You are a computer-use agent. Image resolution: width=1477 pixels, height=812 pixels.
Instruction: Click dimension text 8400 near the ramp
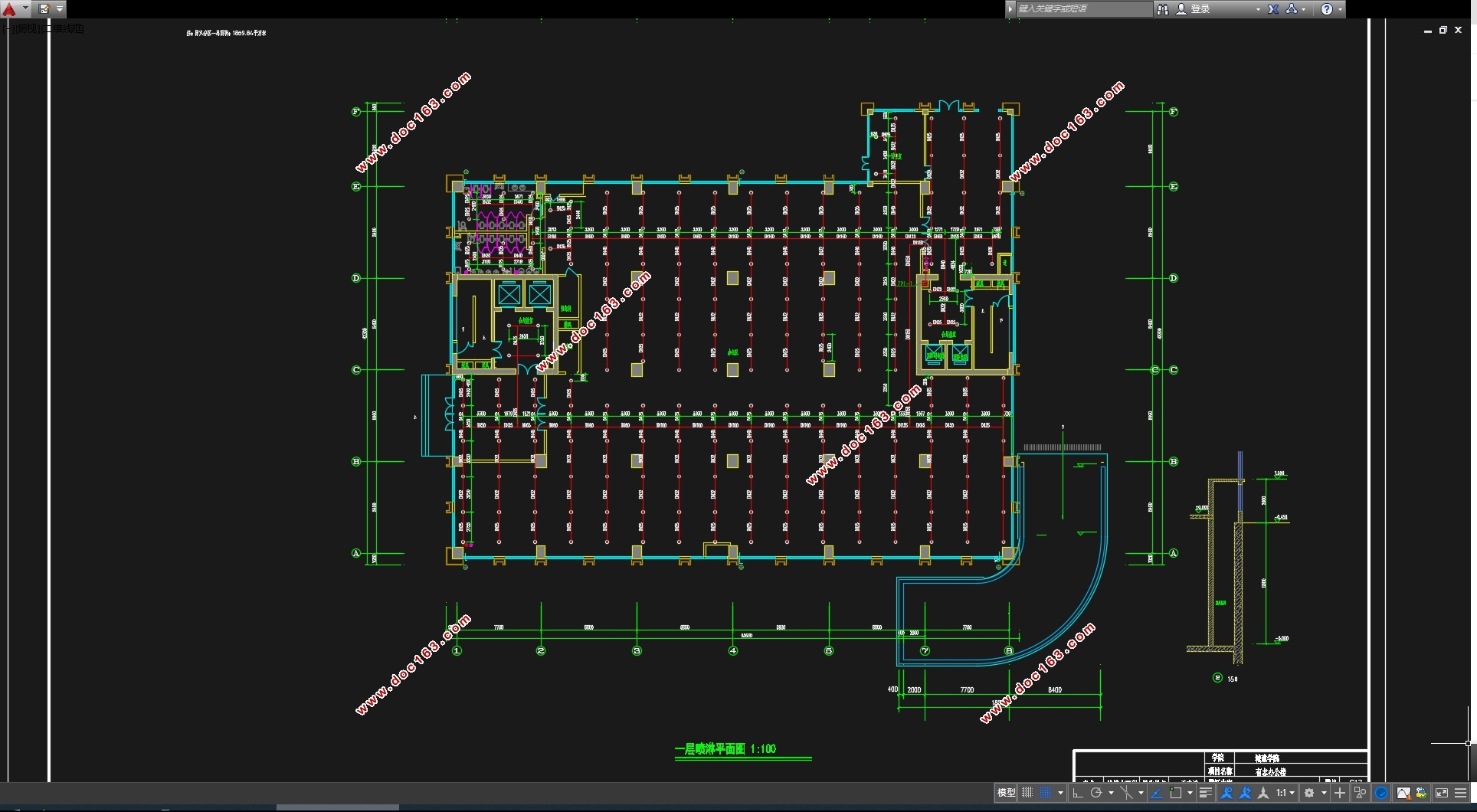1055,690
